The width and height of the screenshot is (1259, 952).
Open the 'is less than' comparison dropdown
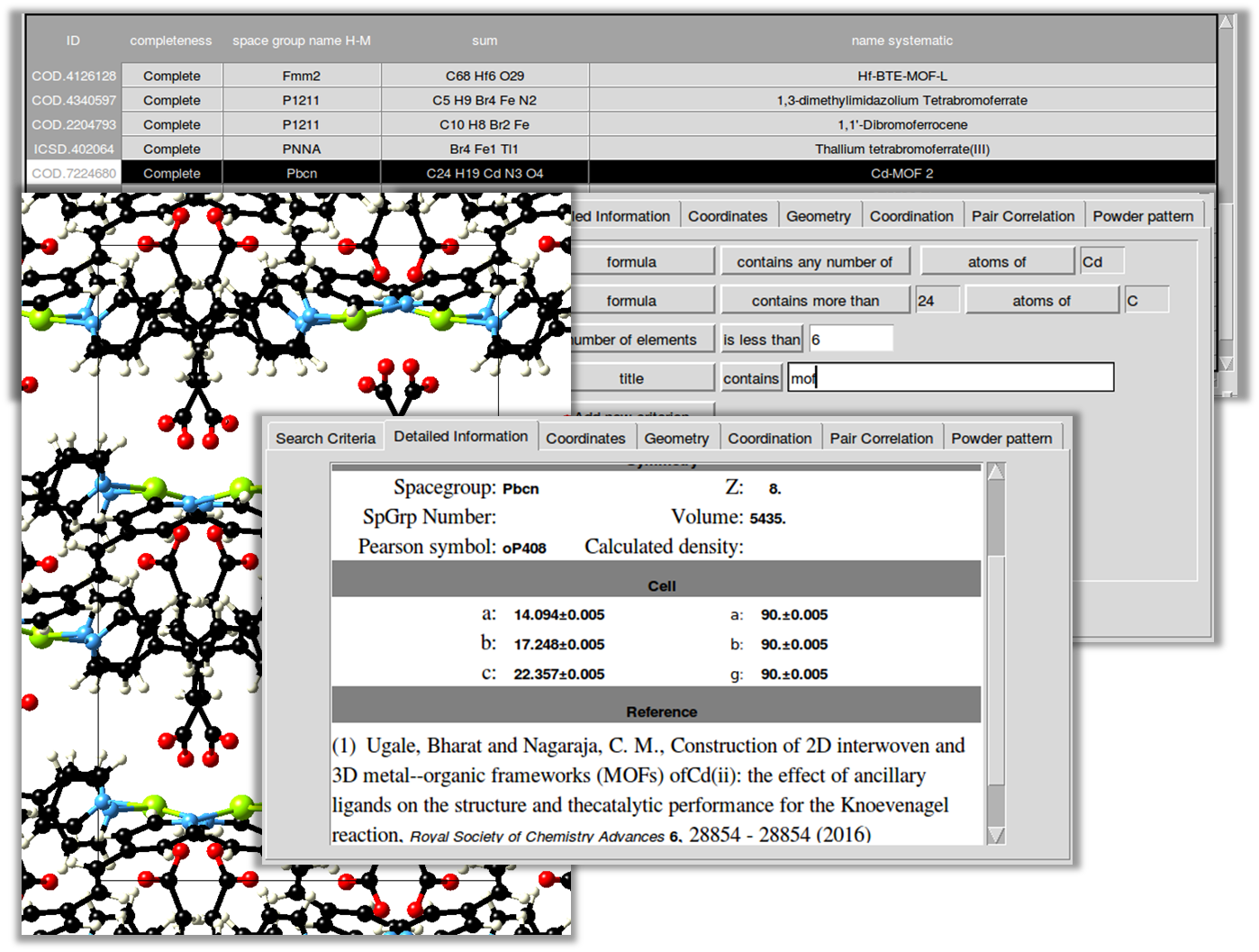click(x=761, y=339)
